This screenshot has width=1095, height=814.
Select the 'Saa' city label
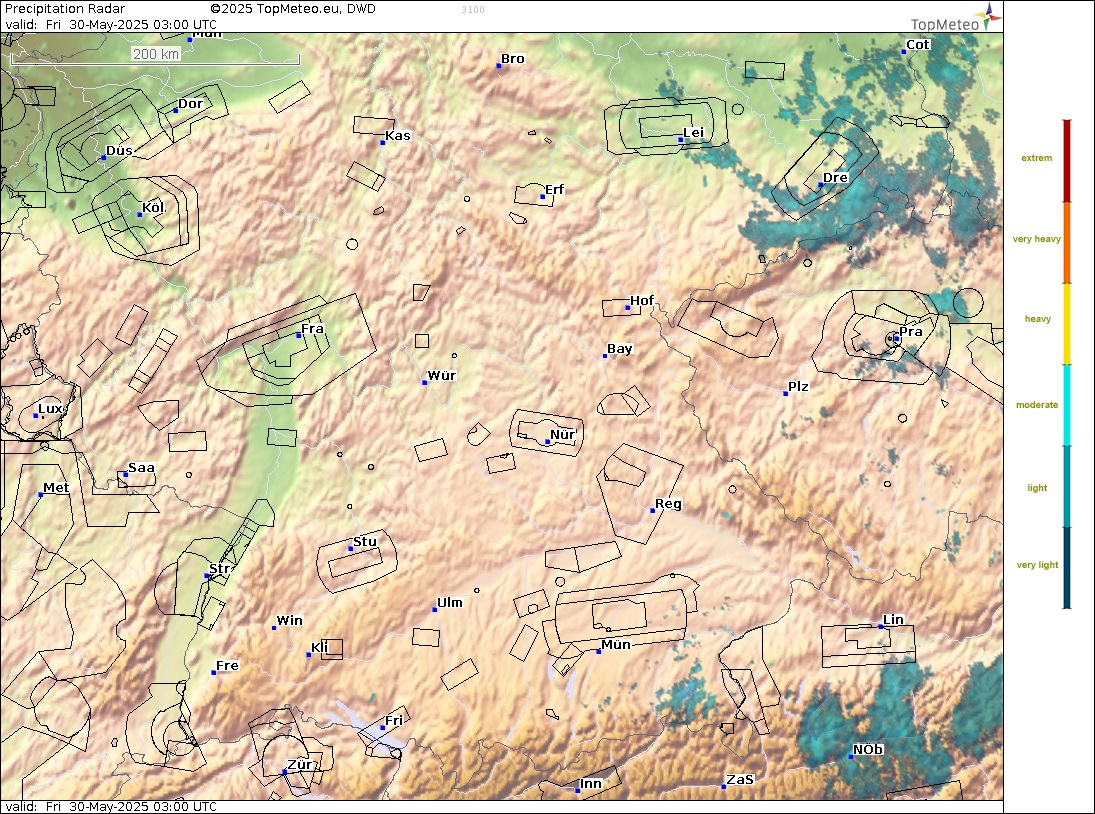click(141, 468)
